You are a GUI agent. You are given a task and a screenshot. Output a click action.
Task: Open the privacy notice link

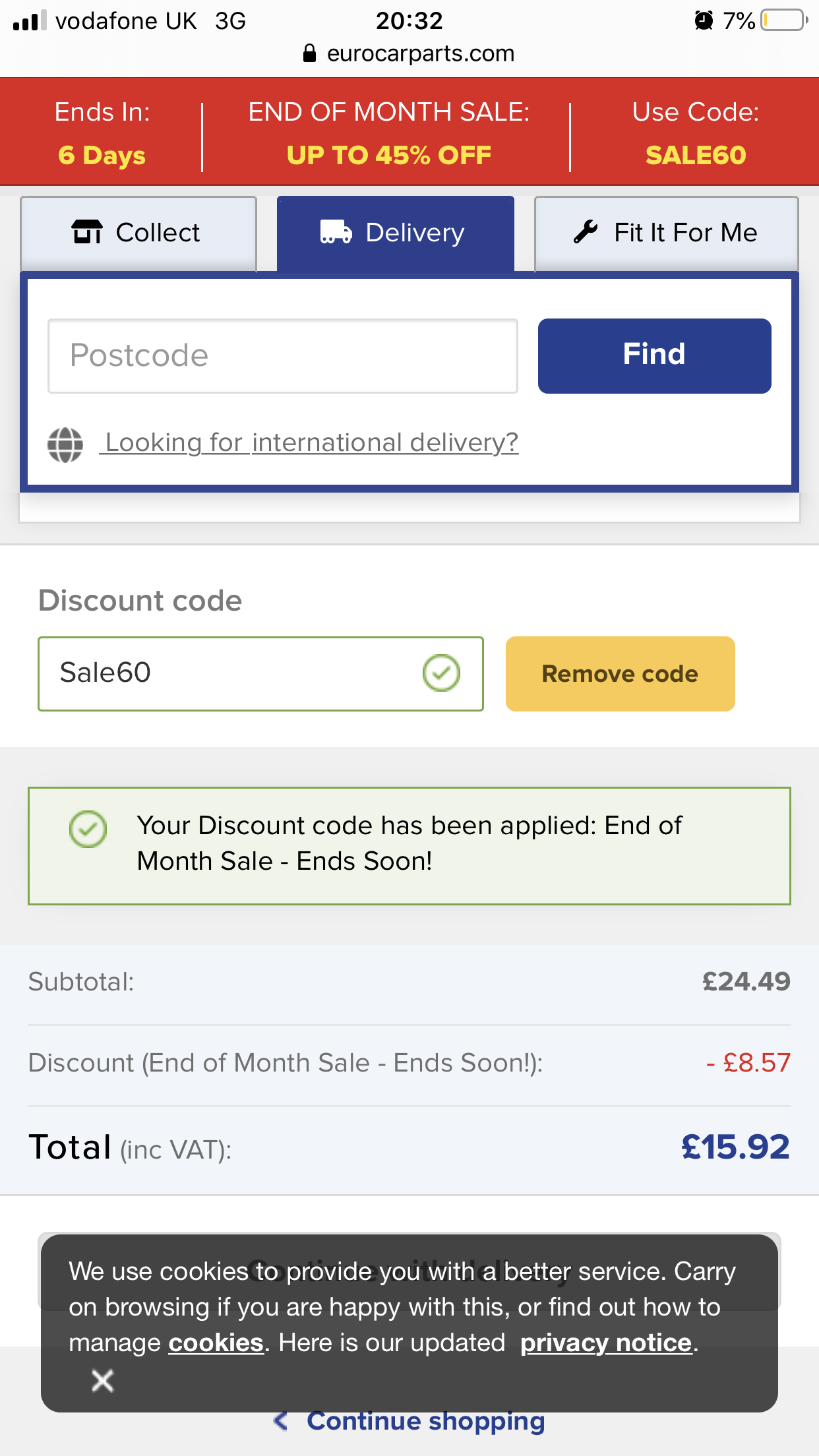(x=606, y=1343)
